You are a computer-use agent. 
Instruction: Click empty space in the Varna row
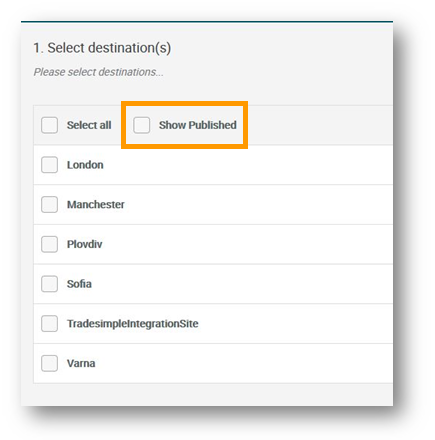[x=243, y=363]
